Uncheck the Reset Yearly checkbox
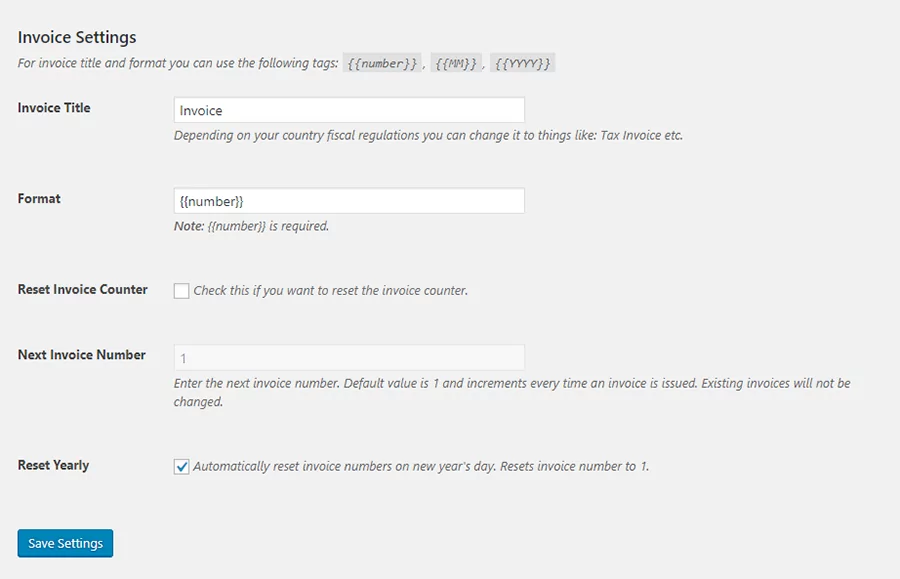Viewport: 900px width, 579px height. (181, 466)
